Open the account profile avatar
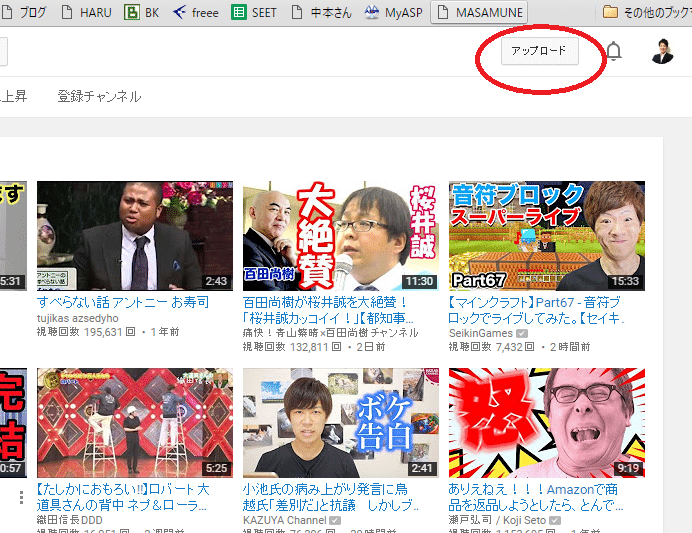Viewport: 692px width, 533px height. click(662, 51)
